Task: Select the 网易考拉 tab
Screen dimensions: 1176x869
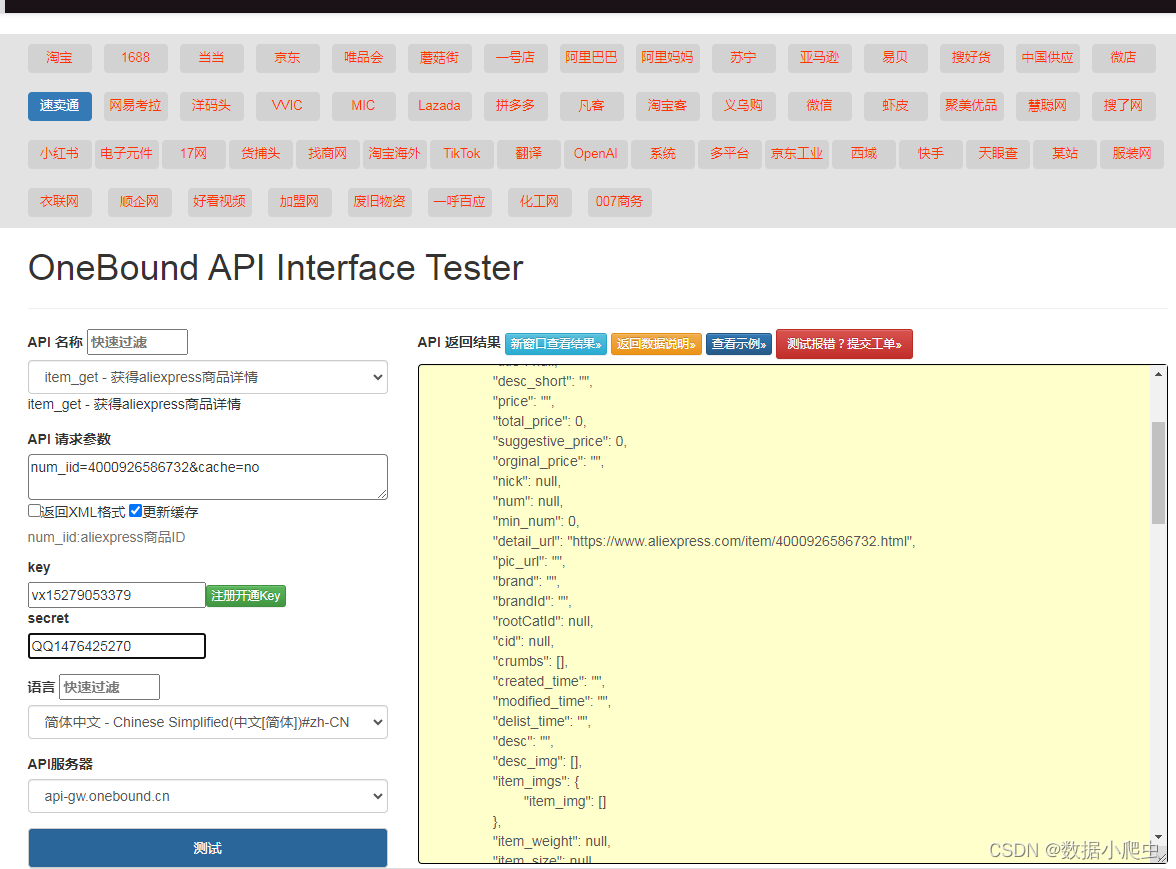Action: (136, 106)
